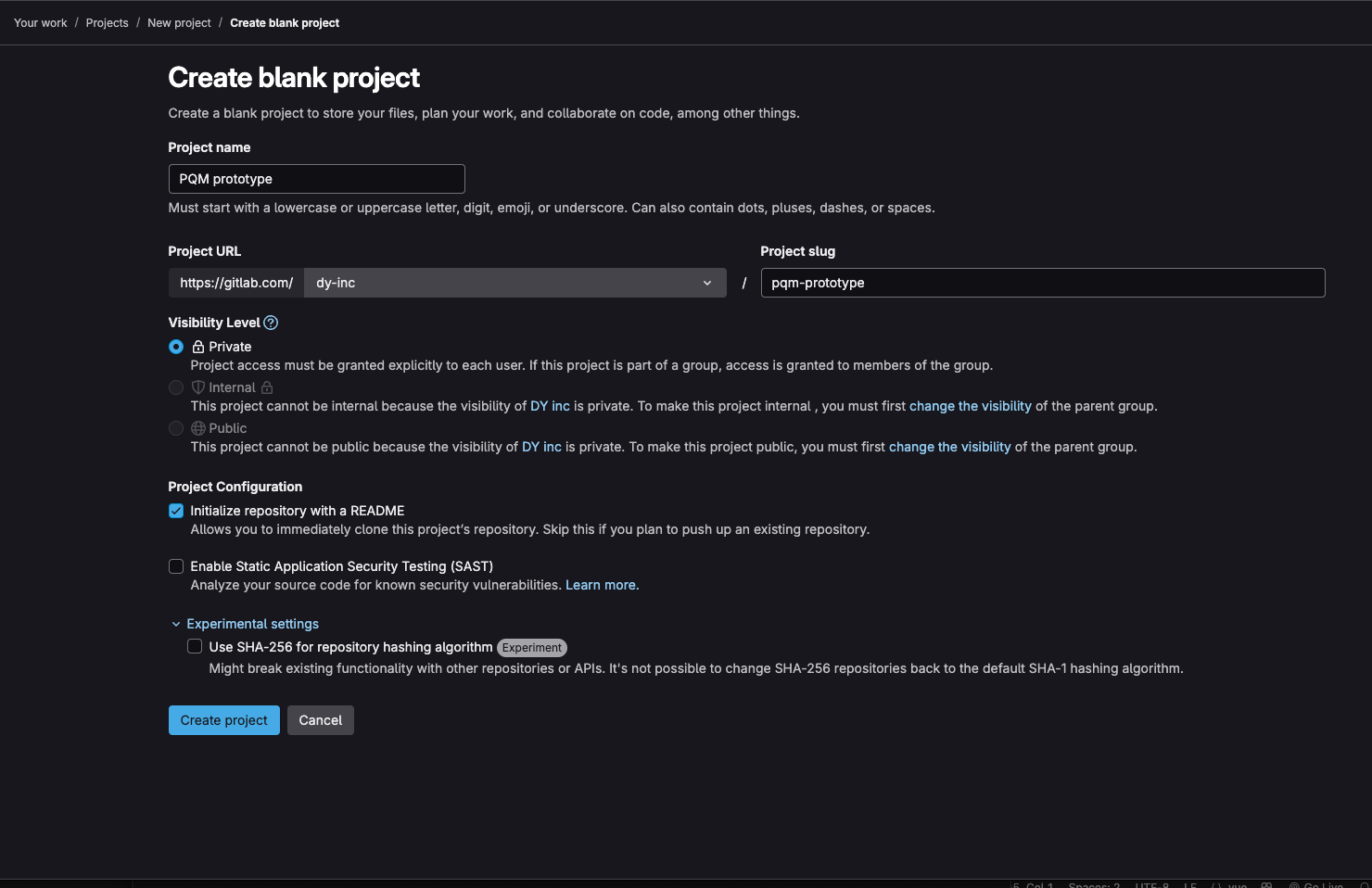Click the globe icon beside Public
1372x888 pixels.
(x=198, y=428)
